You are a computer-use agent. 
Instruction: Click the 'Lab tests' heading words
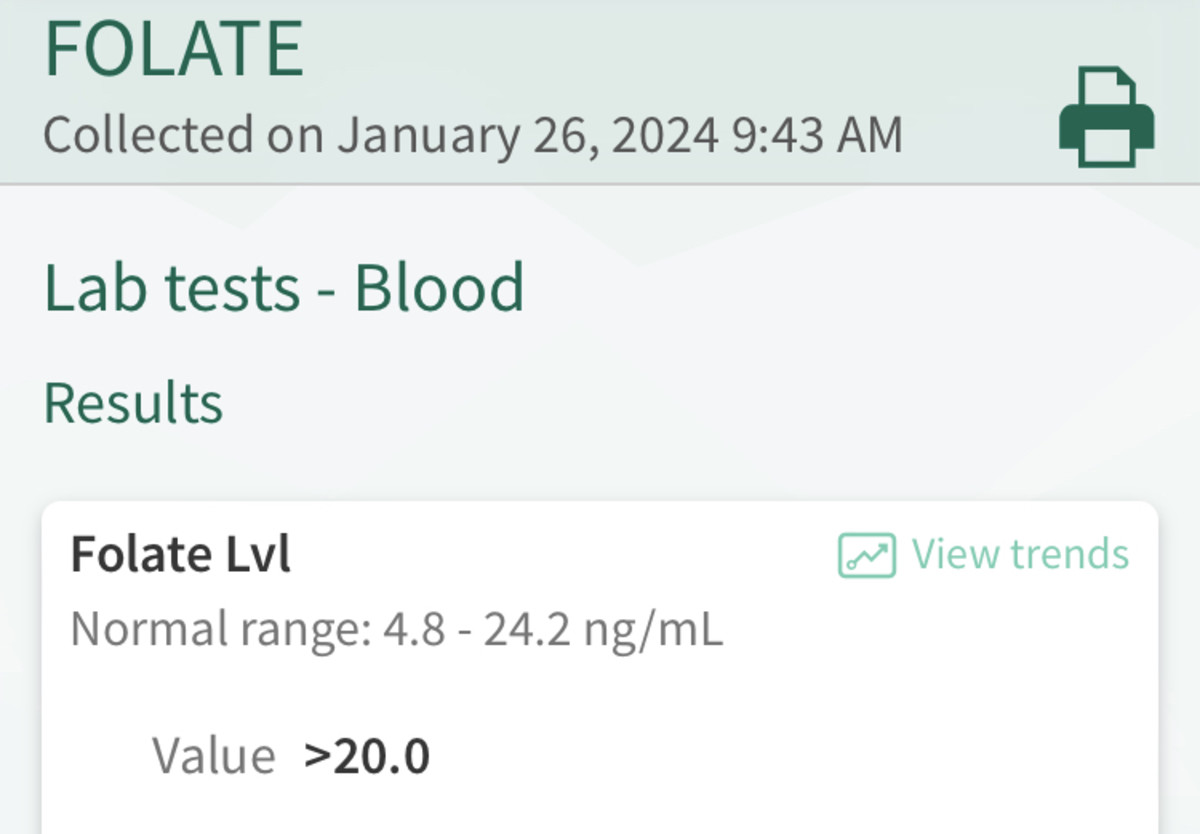(171, 287)
